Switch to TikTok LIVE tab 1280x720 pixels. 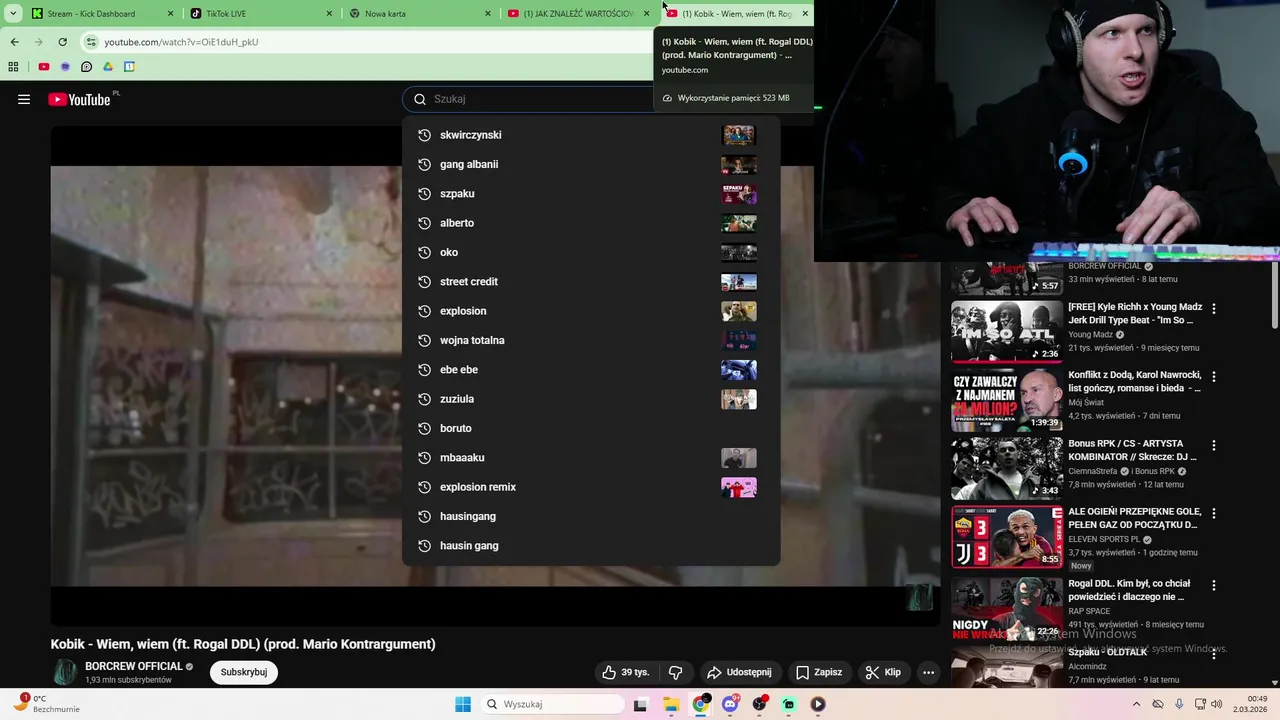[260, 13]
